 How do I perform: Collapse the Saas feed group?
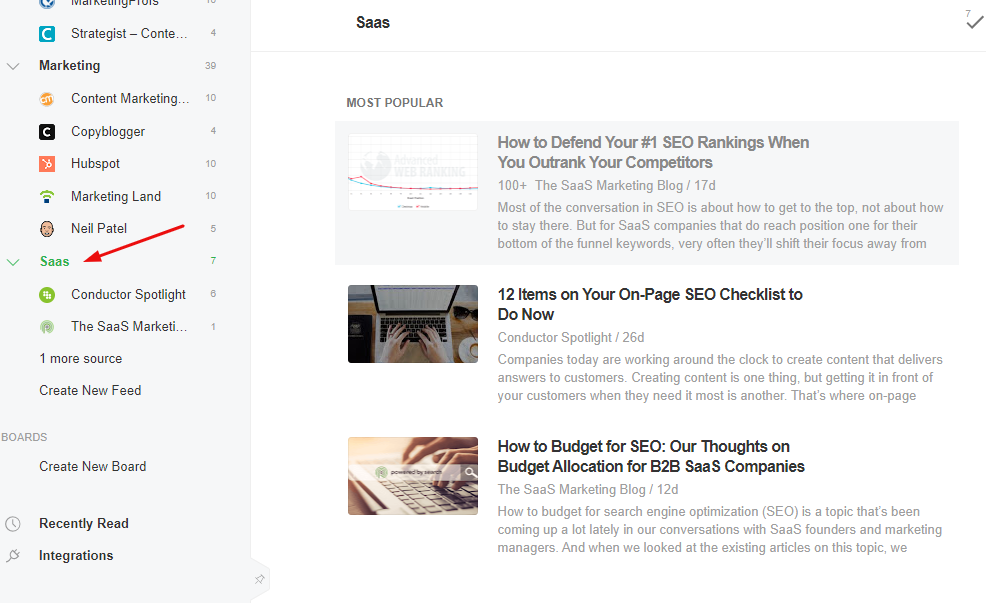point(13,262)
